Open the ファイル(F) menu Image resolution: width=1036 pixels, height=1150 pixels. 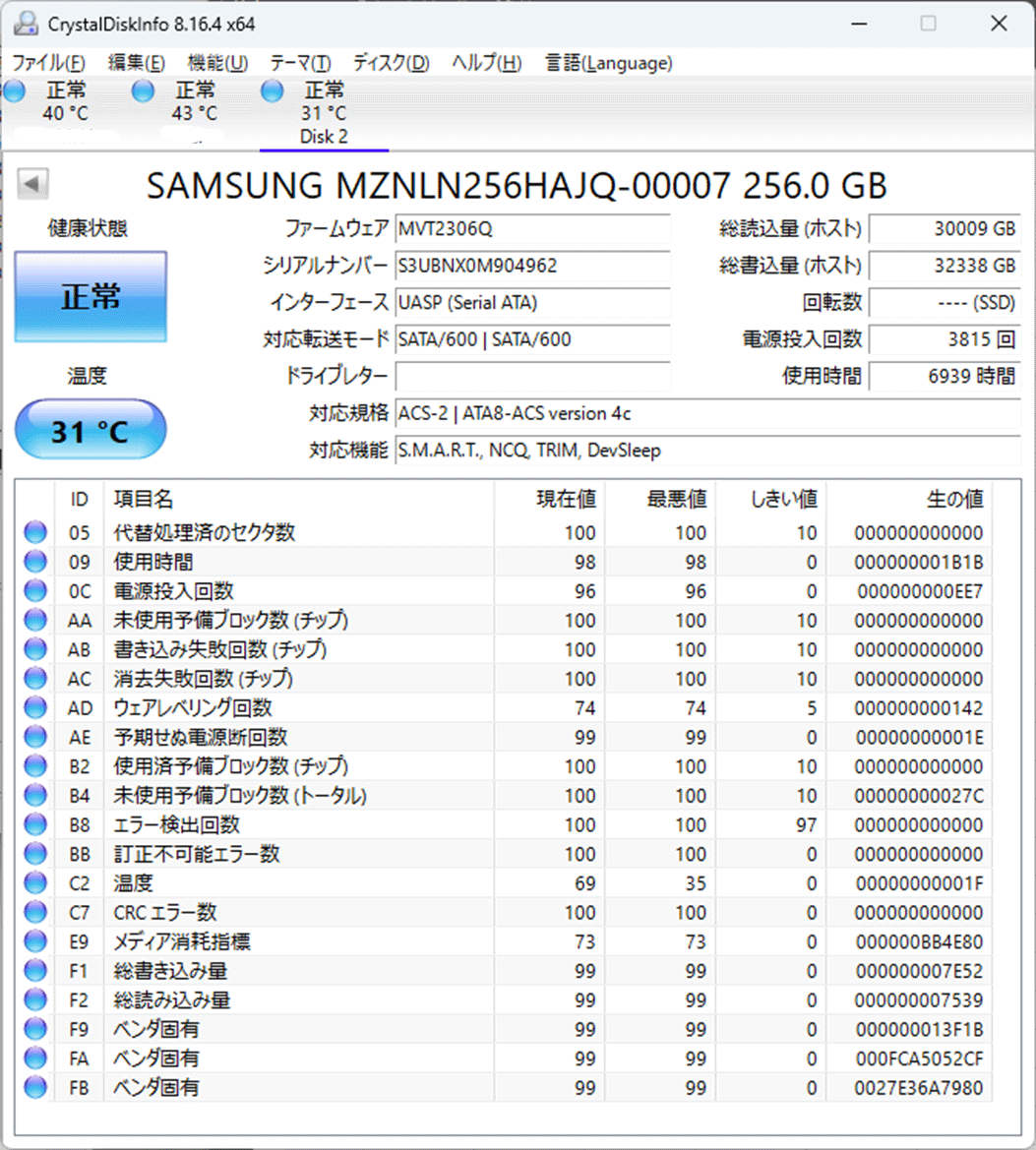pos(48,63)
